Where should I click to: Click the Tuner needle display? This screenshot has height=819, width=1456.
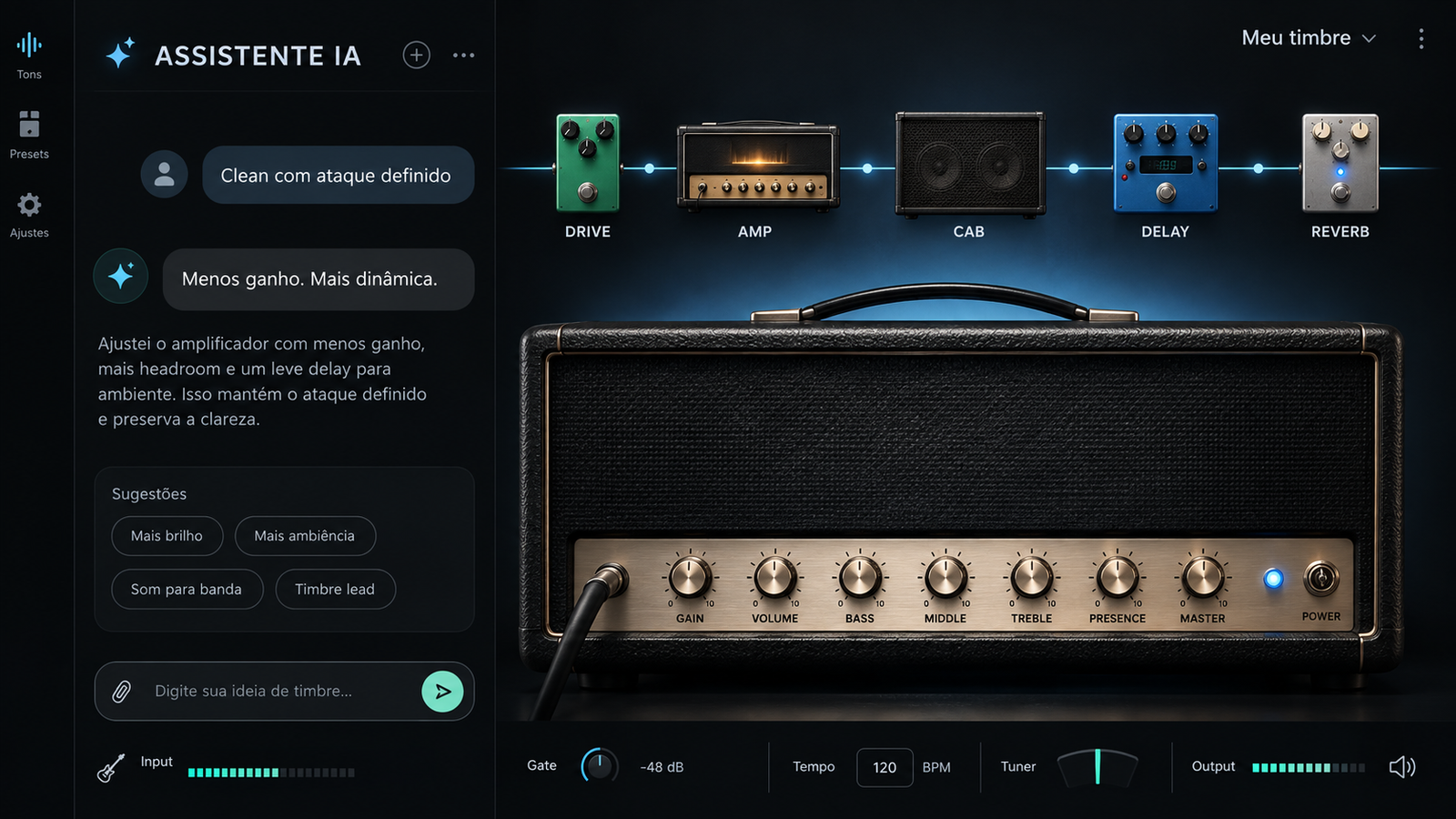coord(1097,767)
